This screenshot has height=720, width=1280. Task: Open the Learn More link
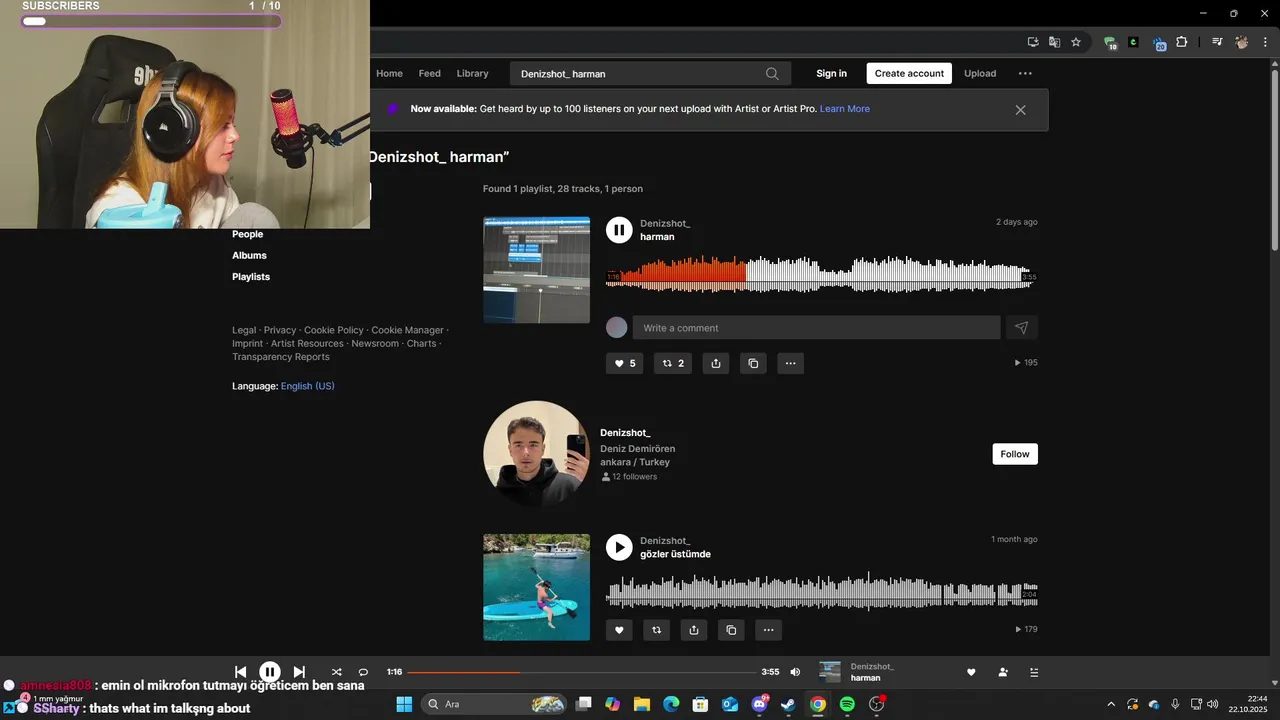pos(845,108)
